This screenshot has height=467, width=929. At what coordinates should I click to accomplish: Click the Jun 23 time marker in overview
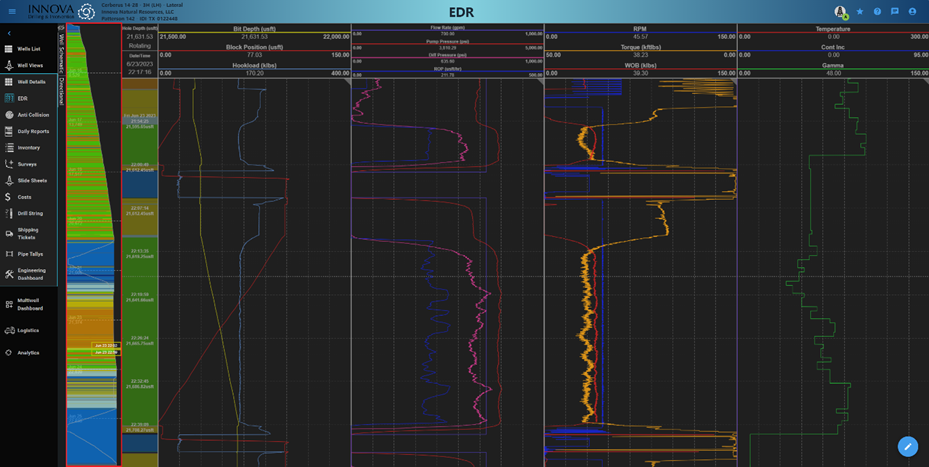[106, 345]
